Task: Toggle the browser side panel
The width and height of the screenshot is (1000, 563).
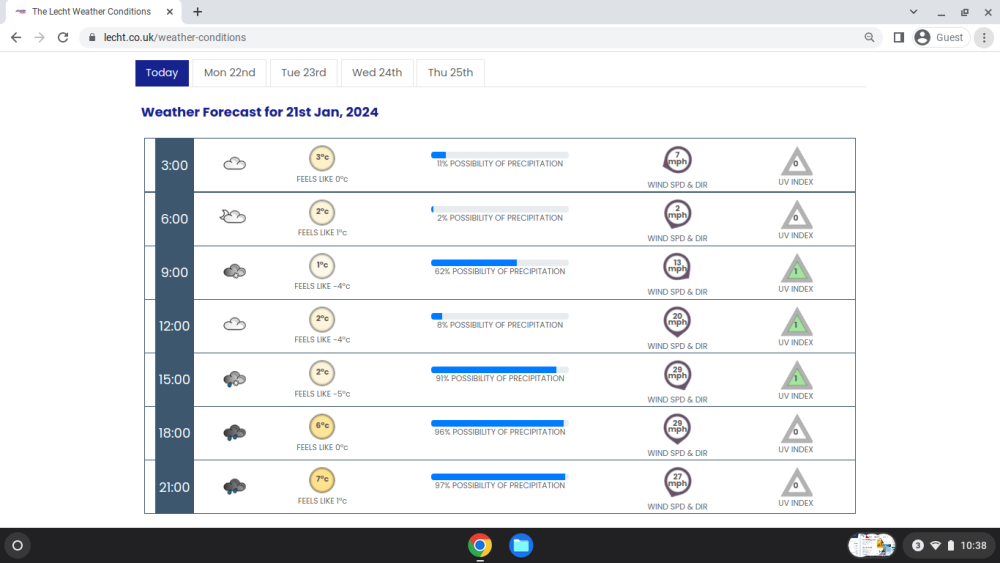Action: (899, 38)
